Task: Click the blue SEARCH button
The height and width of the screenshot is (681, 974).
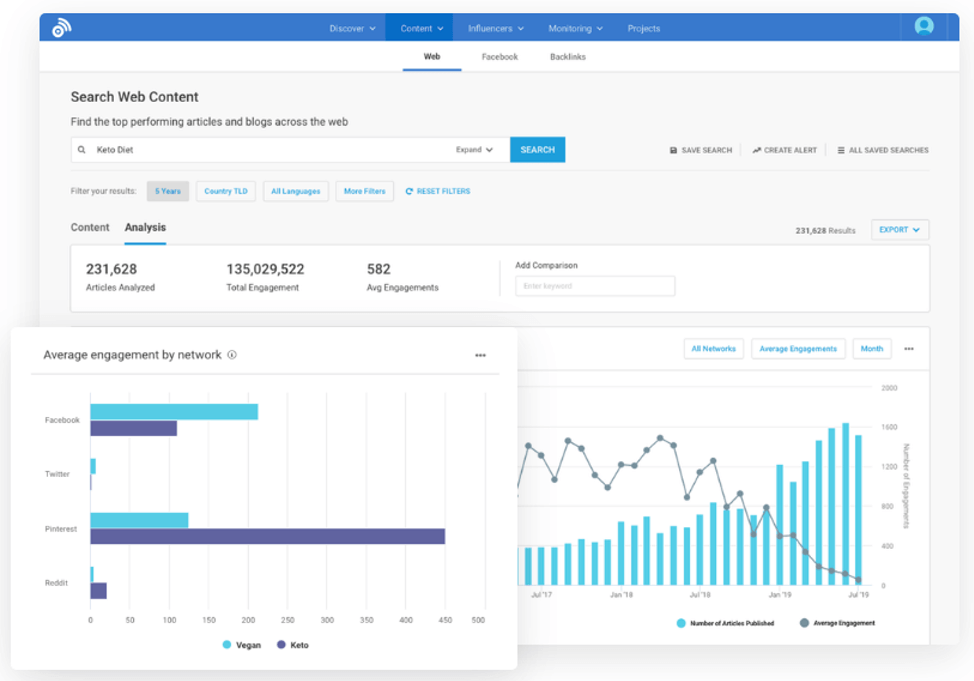Action: pos(537,150)
